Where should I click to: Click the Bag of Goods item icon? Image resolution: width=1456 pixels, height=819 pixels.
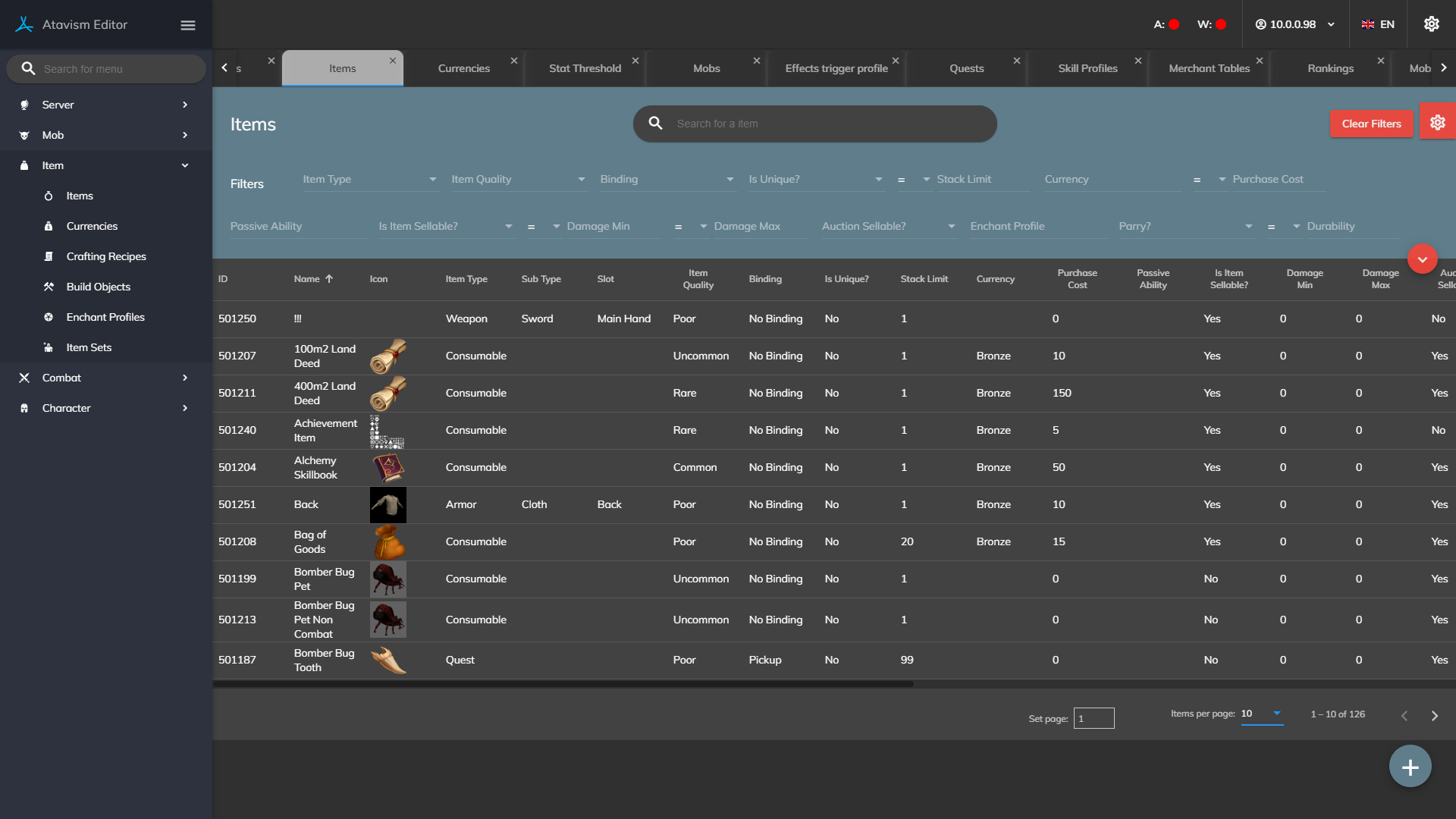[x=388, y=541]
